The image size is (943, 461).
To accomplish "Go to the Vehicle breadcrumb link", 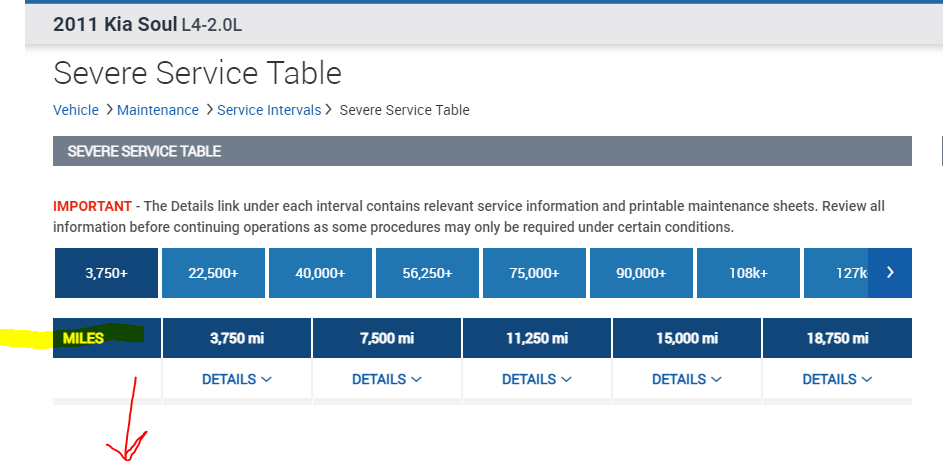I will [76, 110].
